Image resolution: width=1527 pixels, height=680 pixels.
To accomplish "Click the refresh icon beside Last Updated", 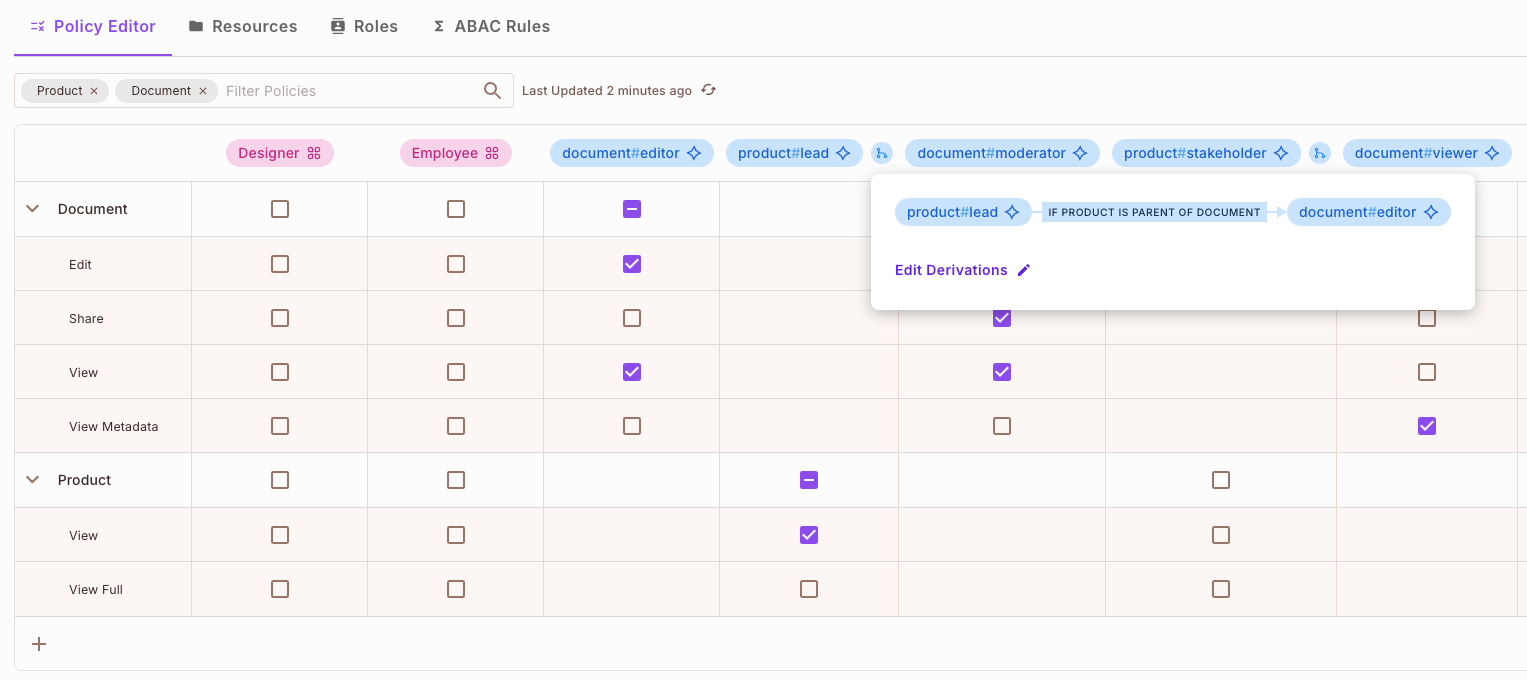I will pyautogui.click(x=708, y=90).
